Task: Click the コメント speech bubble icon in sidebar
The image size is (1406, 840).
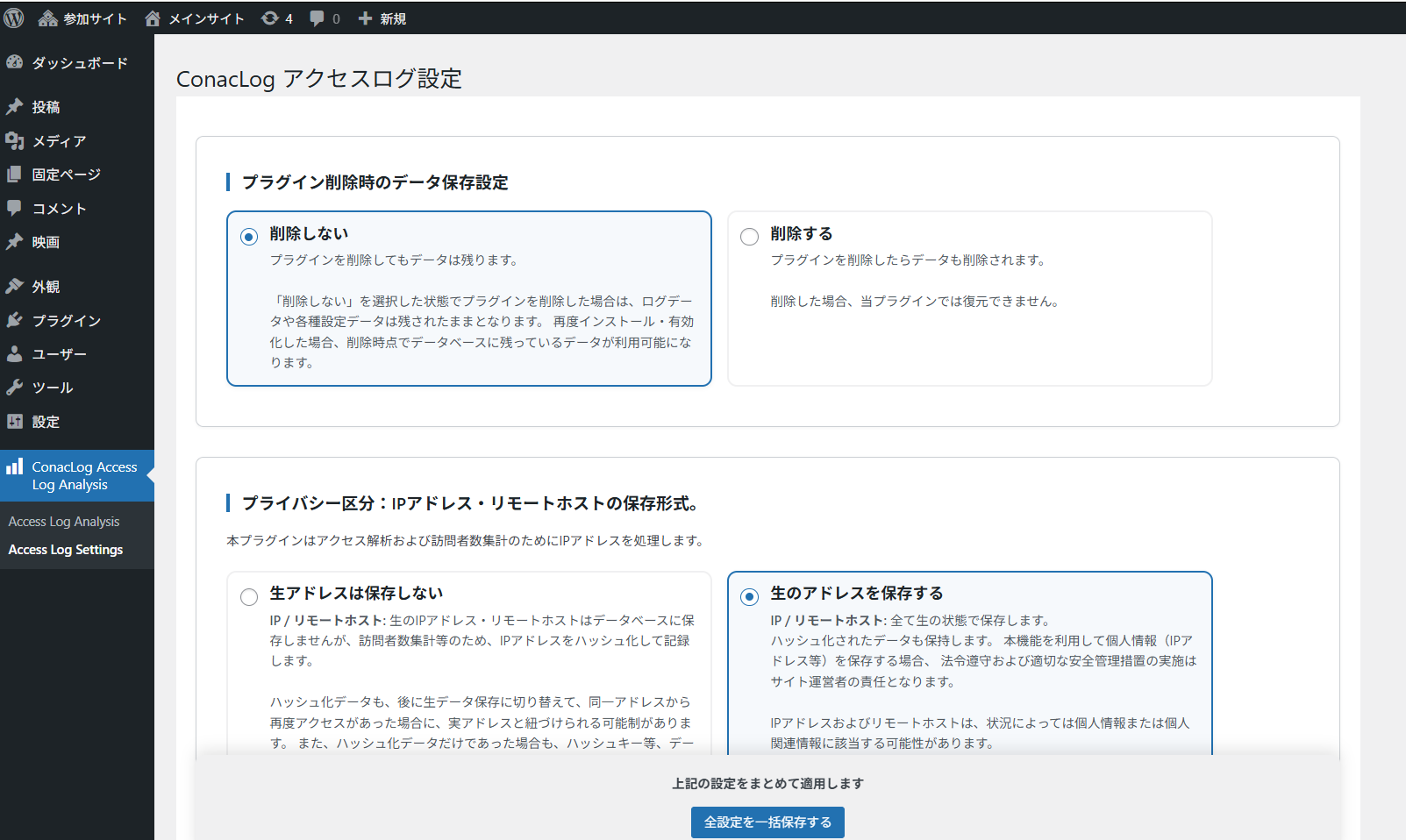Action: [14, 208]
